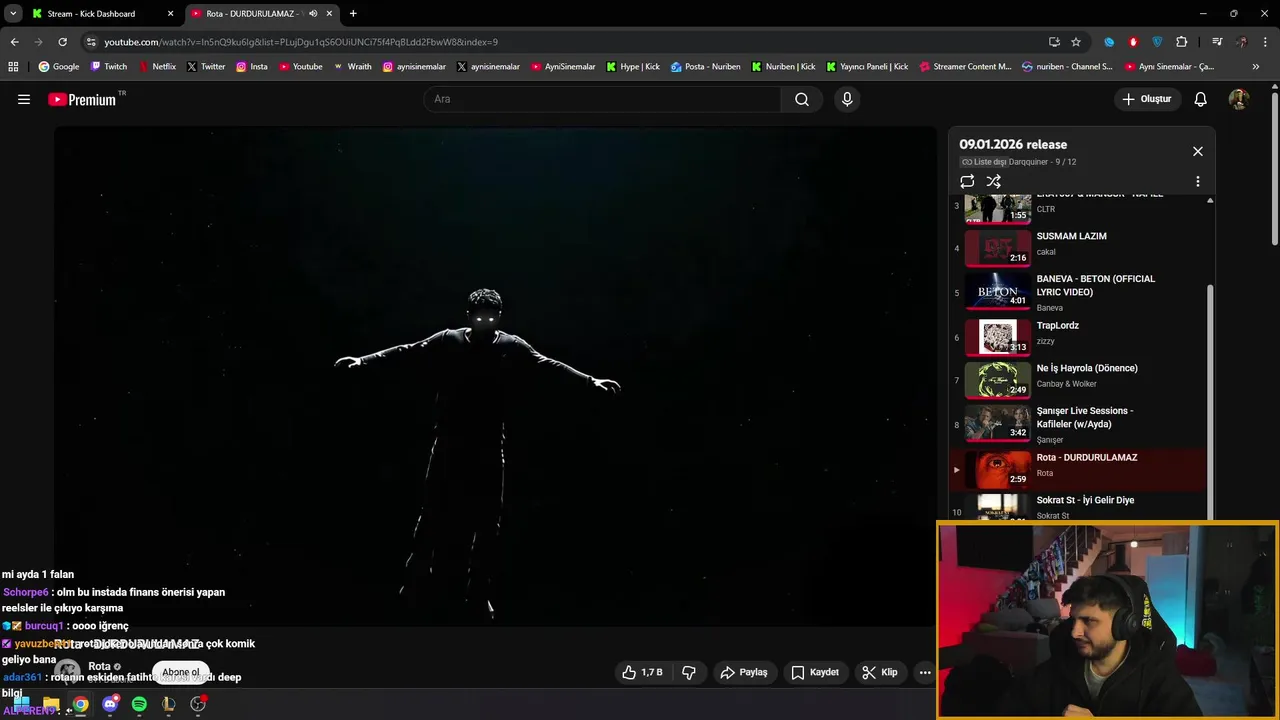
Task: Expand hidden bookmarks chevron
Action: [x=1256, y=67]
